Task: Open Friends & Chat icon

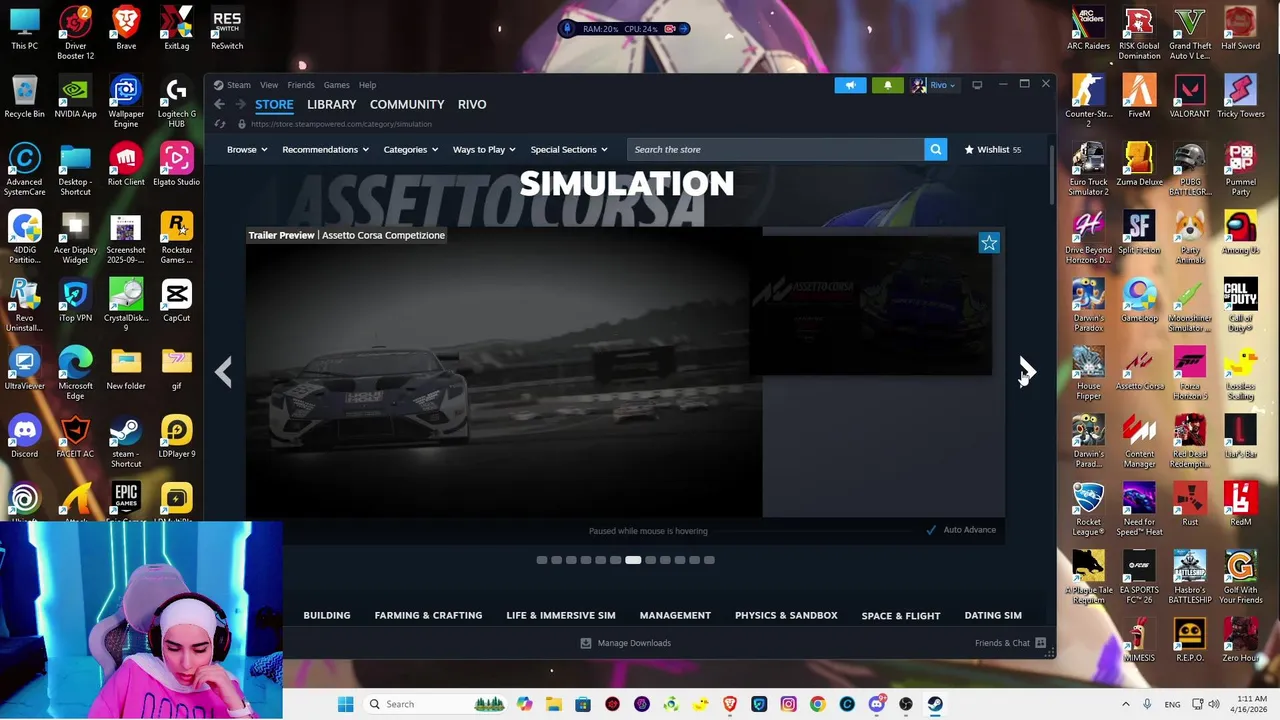Action: pyautogui.click(x=1040, y=643)
